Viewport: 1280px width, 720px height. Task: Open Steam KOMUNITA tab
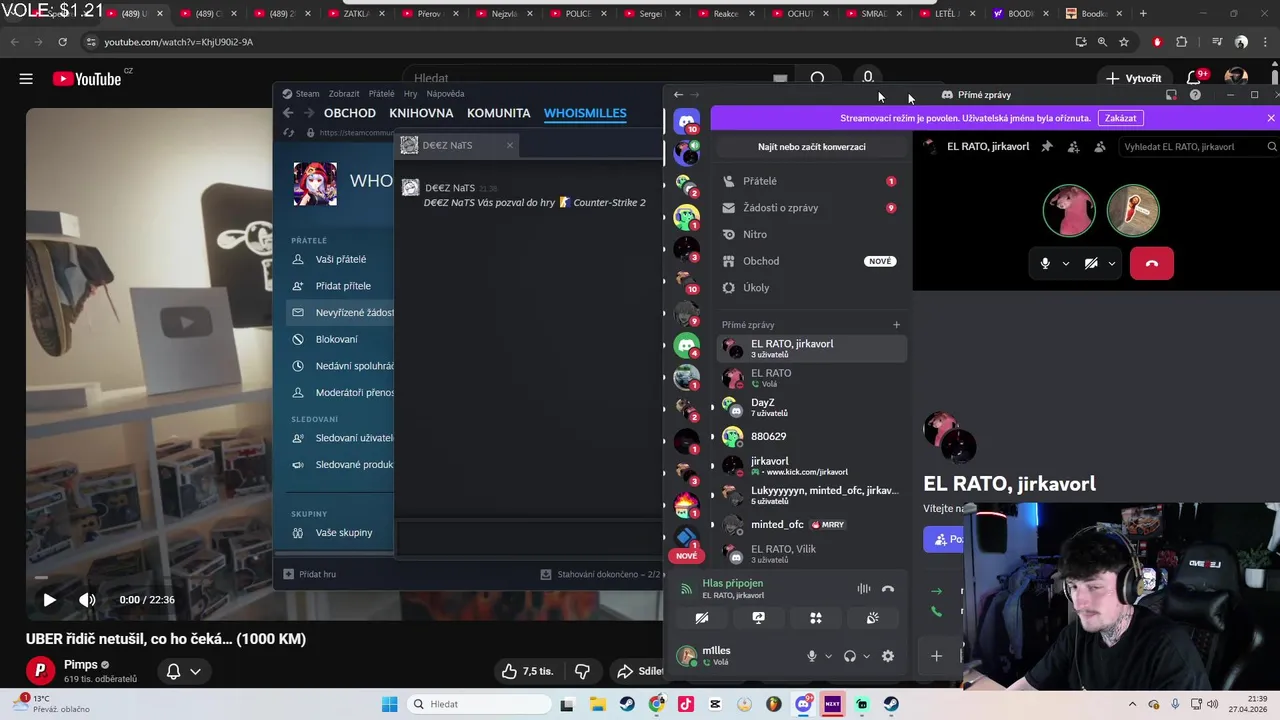[498, 113]
